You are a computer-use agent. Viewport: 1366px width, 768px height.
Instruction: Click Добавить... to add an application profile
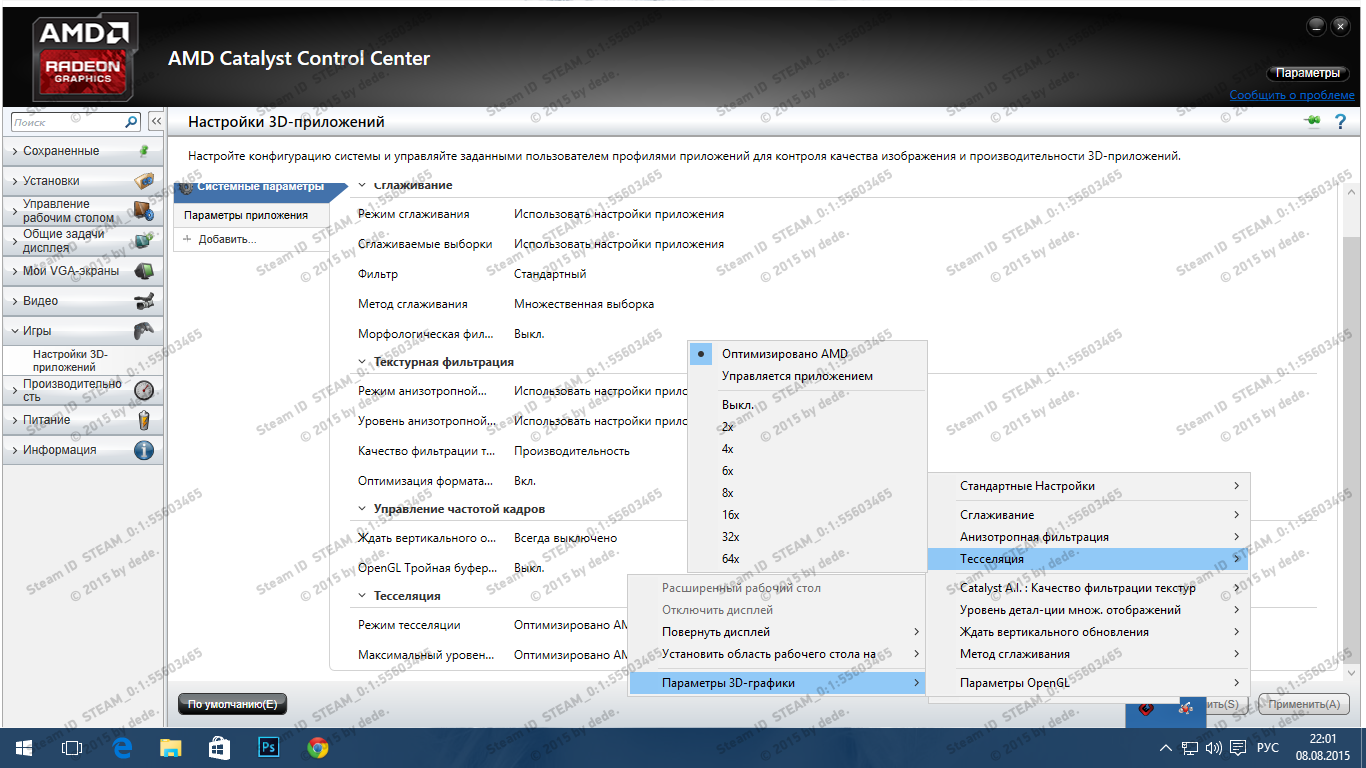[227, 239]
